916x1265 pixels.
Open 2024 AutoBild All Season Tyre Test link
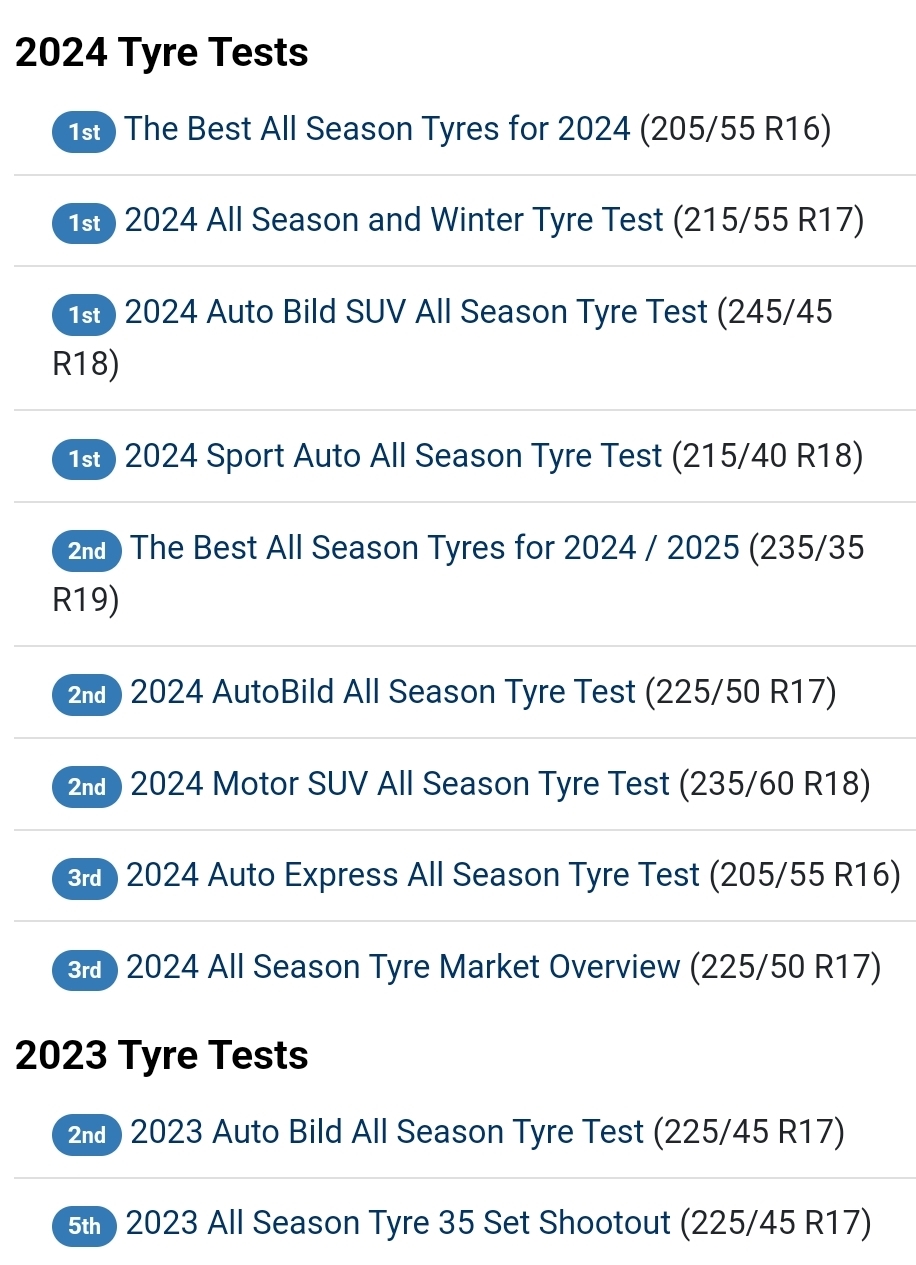pos(383,692)
